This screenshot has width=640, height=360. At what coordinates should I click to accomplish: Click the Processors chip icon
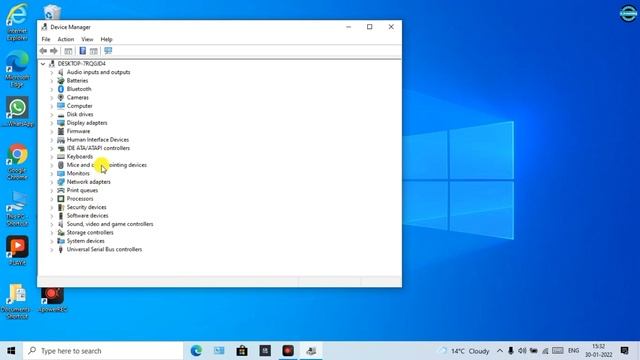tap(61, 199)
